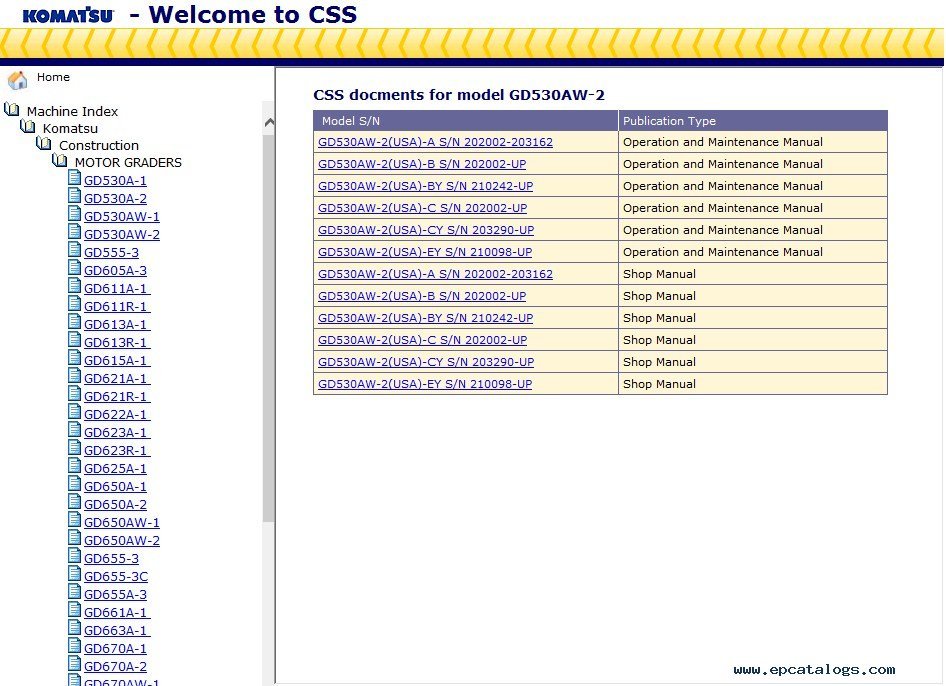Open GD530AW-2(USA)-EY Operation and Maintenance Manual
This screenshot has height=686, width=946.
pos(425,252)
